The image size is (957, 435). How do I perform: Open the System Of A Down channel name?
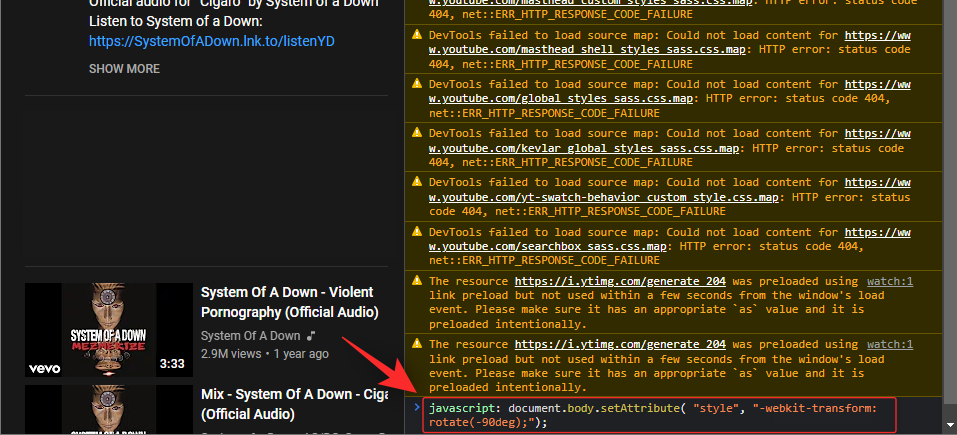click(251, 336)
